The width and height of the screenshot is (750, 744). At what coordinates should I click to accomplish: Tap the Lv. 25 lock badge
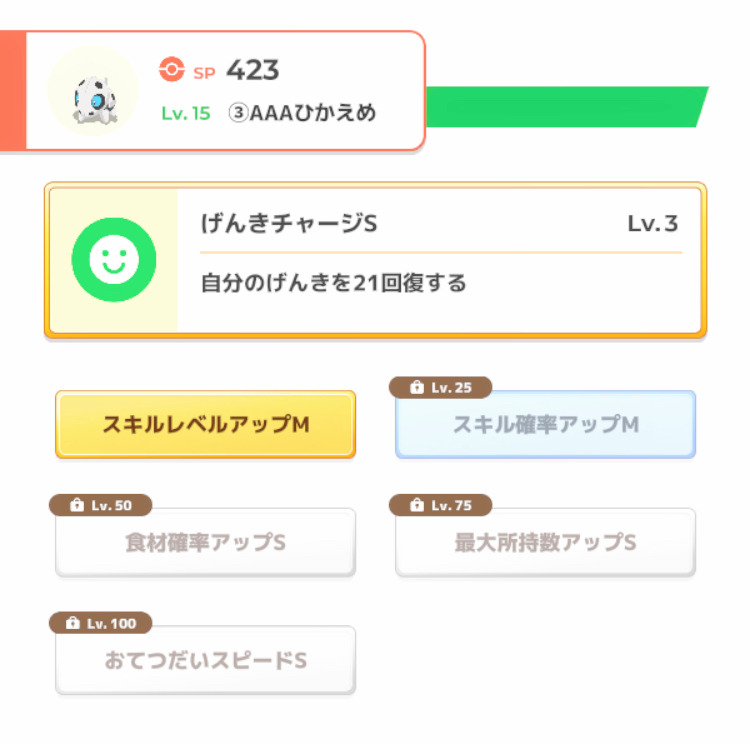[x=441, y=388]
